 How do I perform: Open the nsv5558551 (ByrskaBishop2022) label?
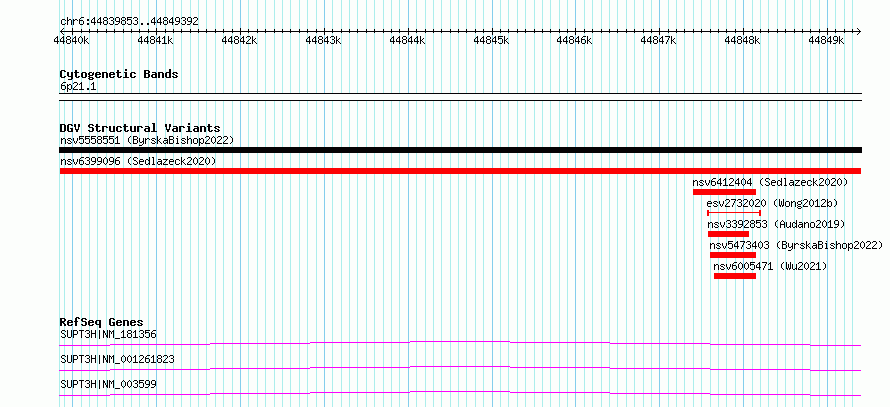coord(147,140)
